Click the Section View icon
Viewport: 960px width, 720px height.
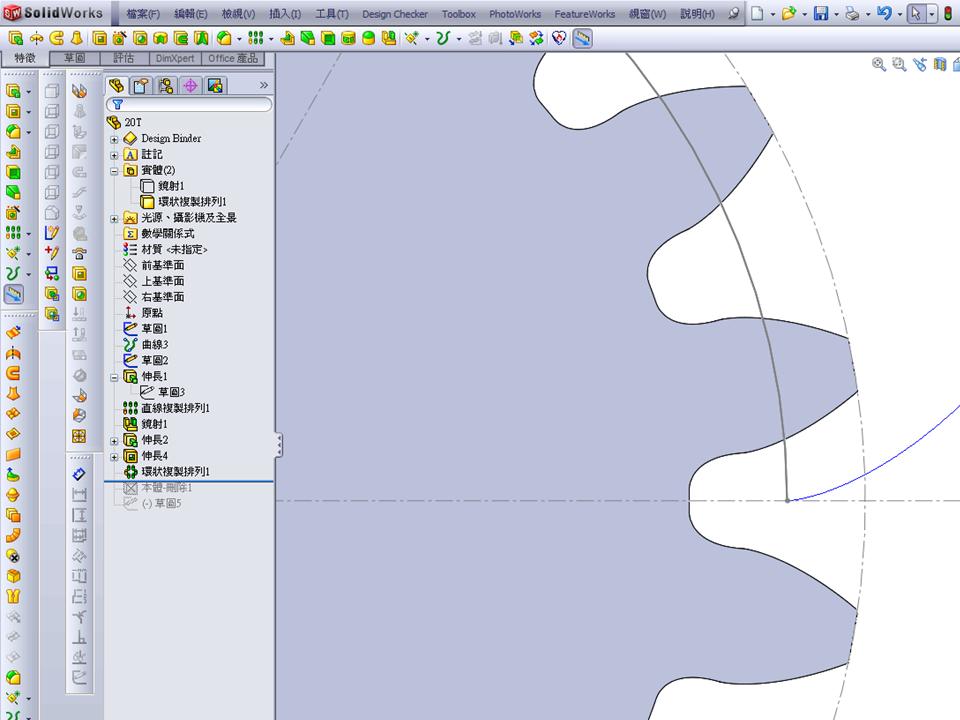[x=940, y=64]
